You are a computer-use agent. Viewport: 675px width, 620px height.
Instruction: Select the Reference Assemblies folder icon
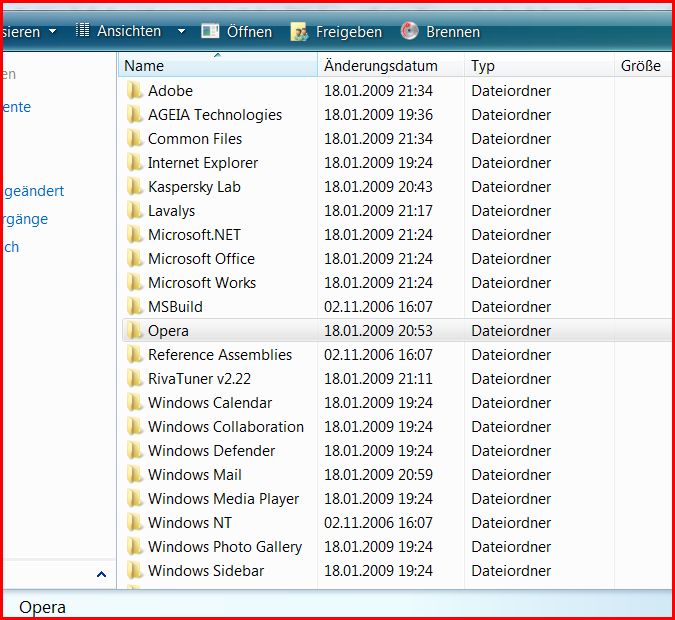135,355
